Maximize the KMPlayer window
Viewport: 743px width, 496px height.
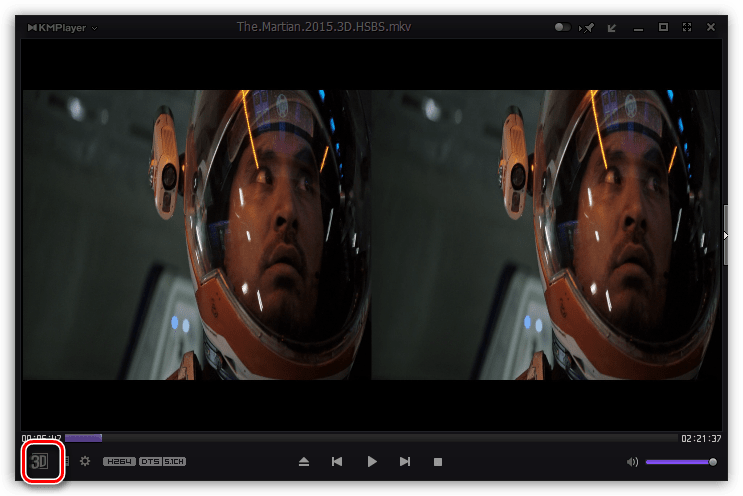[x=663, y=27]
